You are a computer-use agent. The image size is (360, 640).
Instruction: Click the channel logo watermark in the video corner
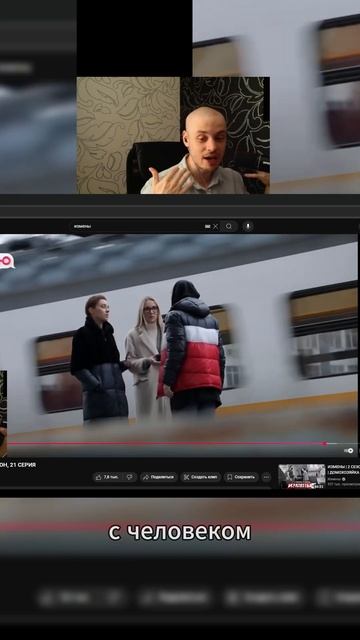click(7, 261)
